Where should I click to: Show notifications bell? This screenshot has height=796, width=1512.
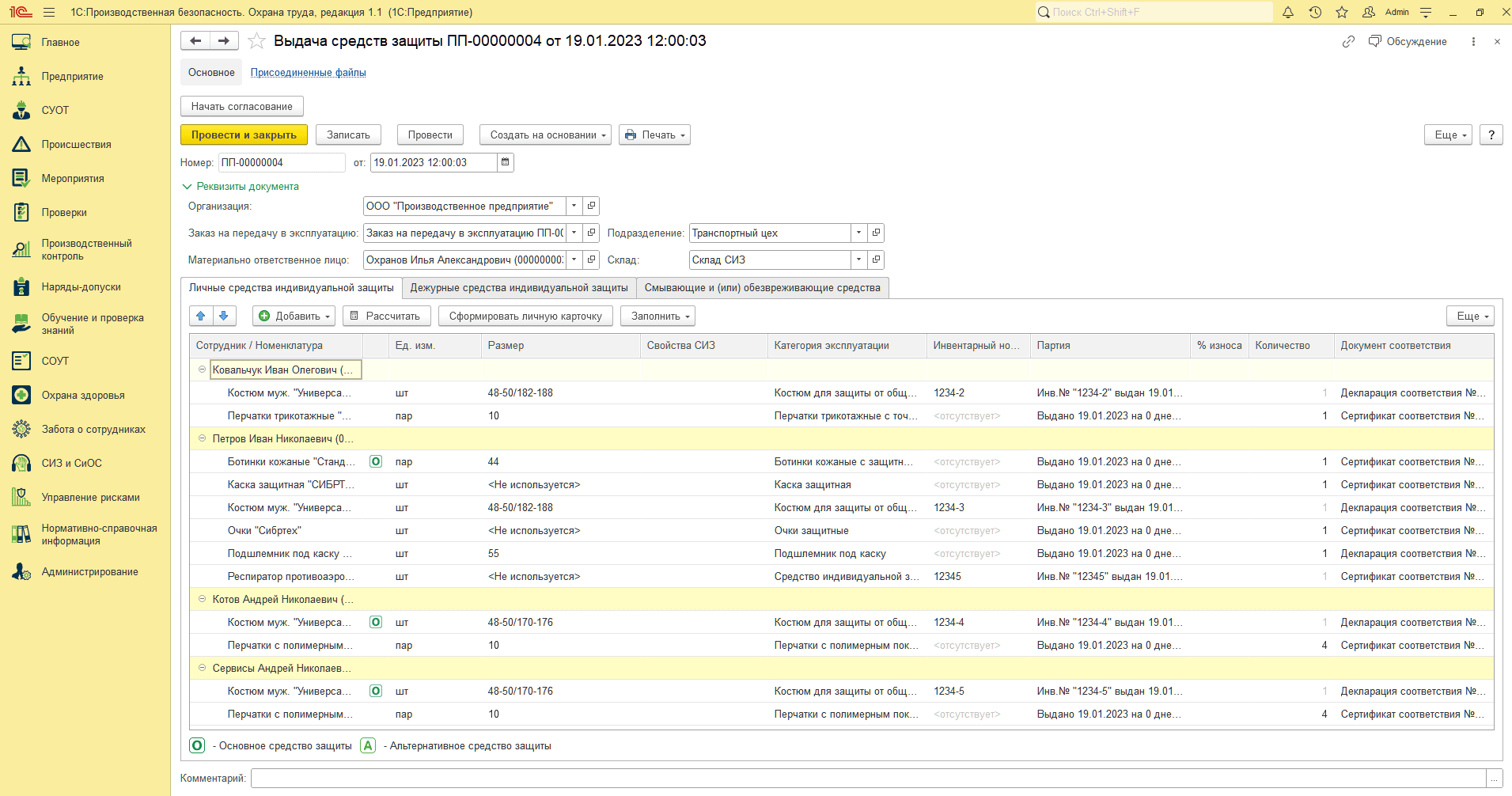click(1288, 12)
